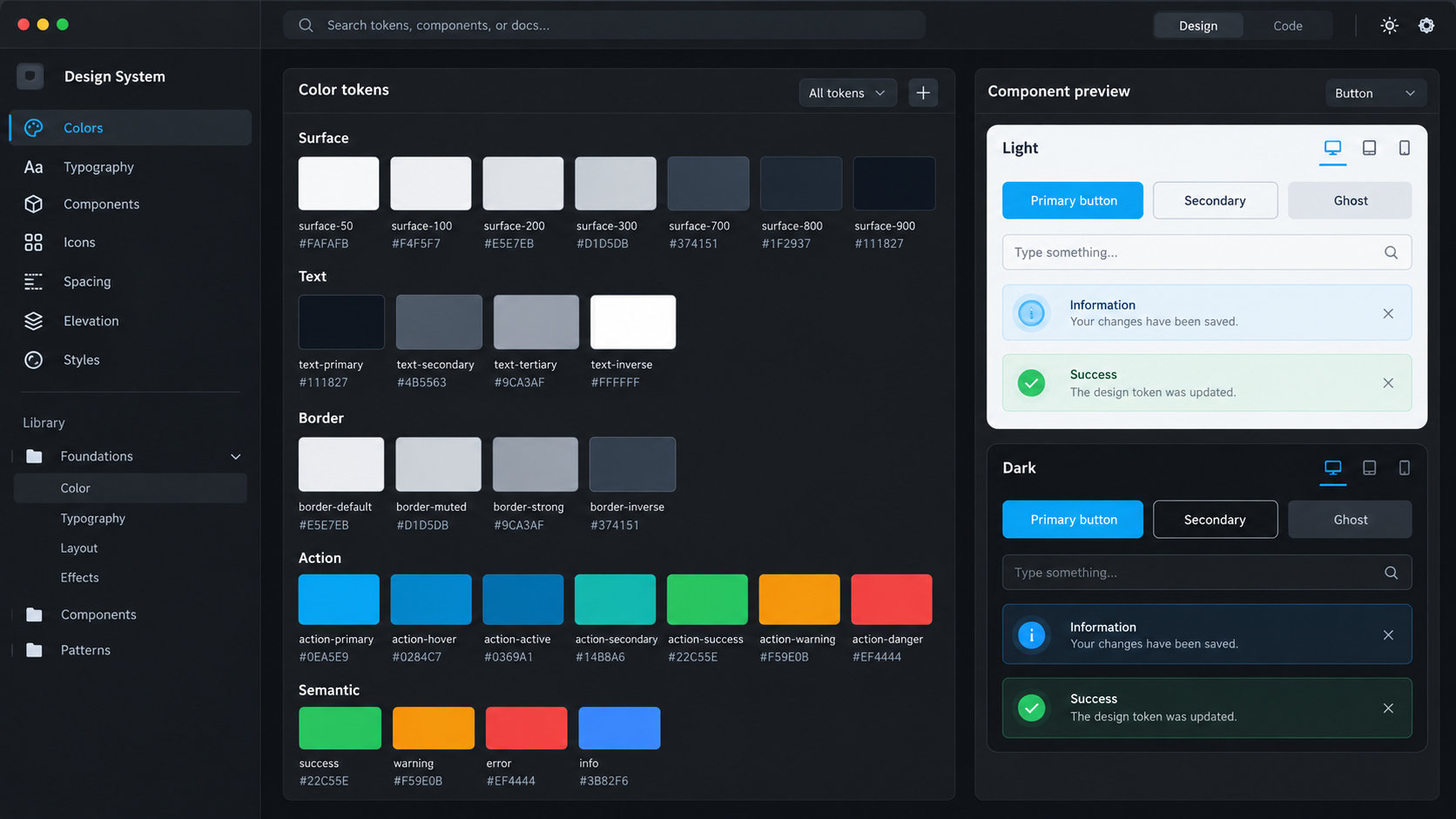Click the info icon in Dark Information alert
The image size is (1456, 819).
point(1032,635)
